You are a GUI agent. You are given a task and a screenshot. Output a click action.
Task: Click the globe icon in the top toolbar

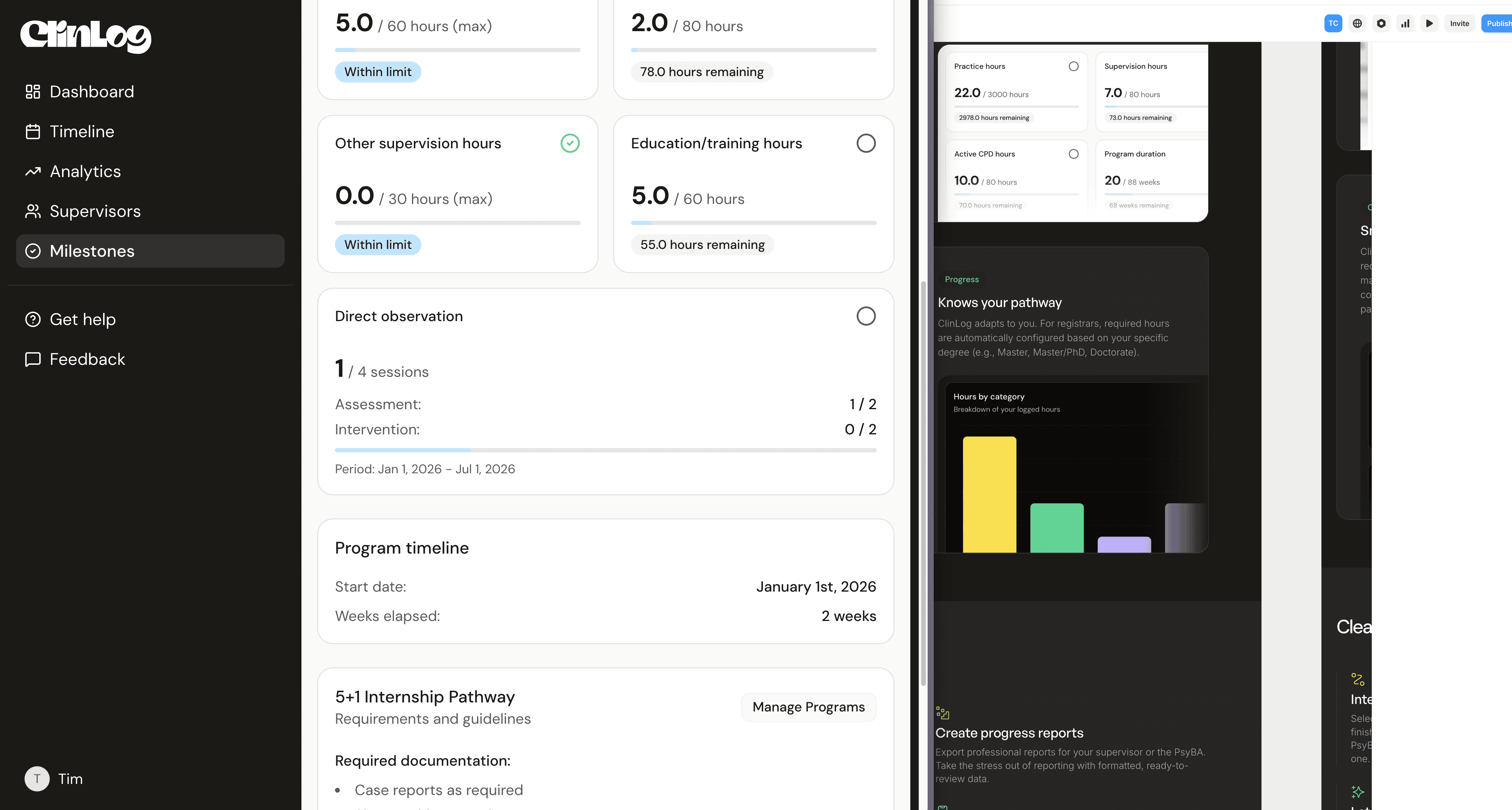pyautogui.click(x=1357, y=23)
